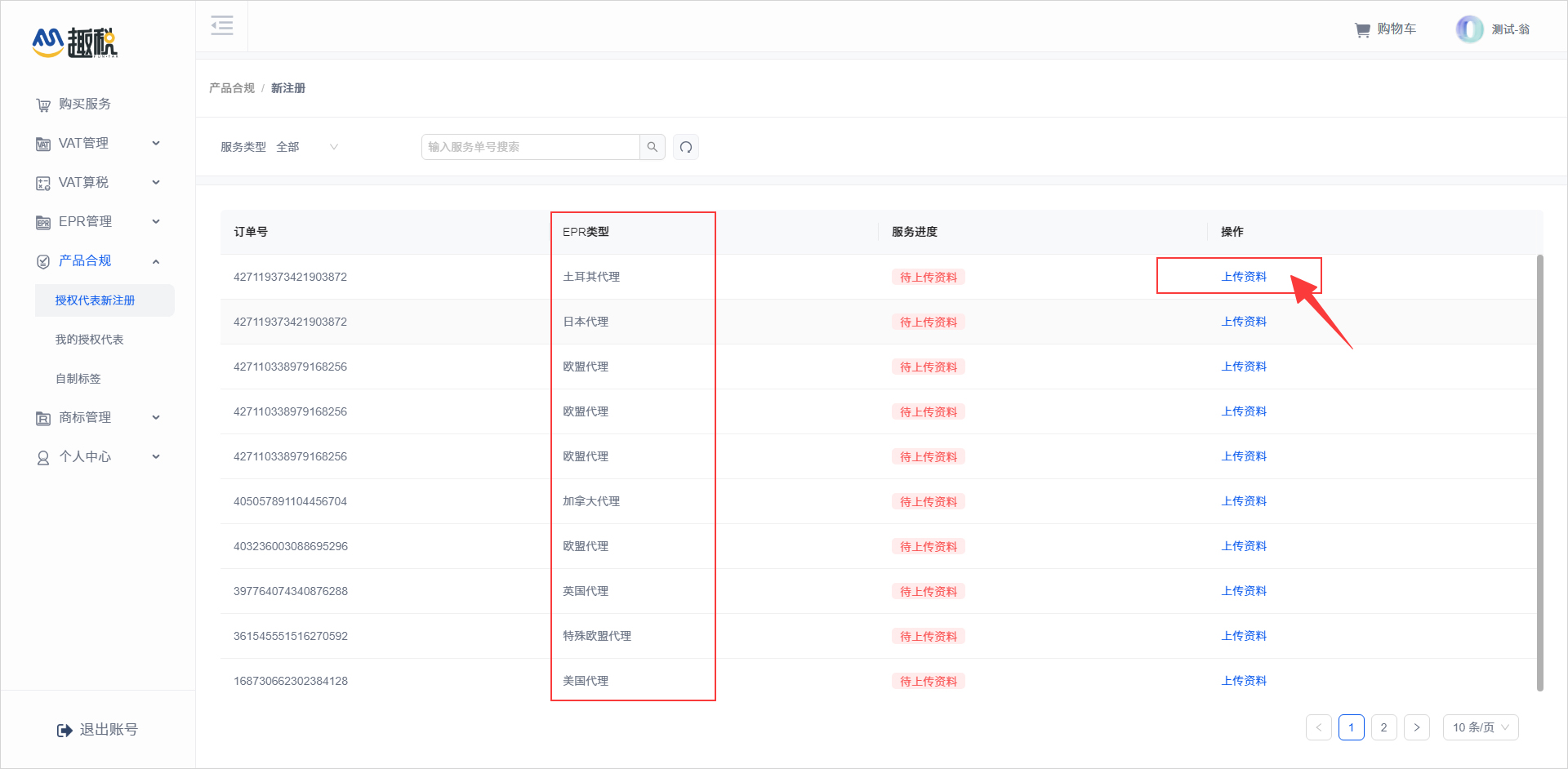Image resolution: width=1568 pixels, height=769 pixels.
Task: Click 上传资料 for the 美国代理 row
Action: (1243, 681)
